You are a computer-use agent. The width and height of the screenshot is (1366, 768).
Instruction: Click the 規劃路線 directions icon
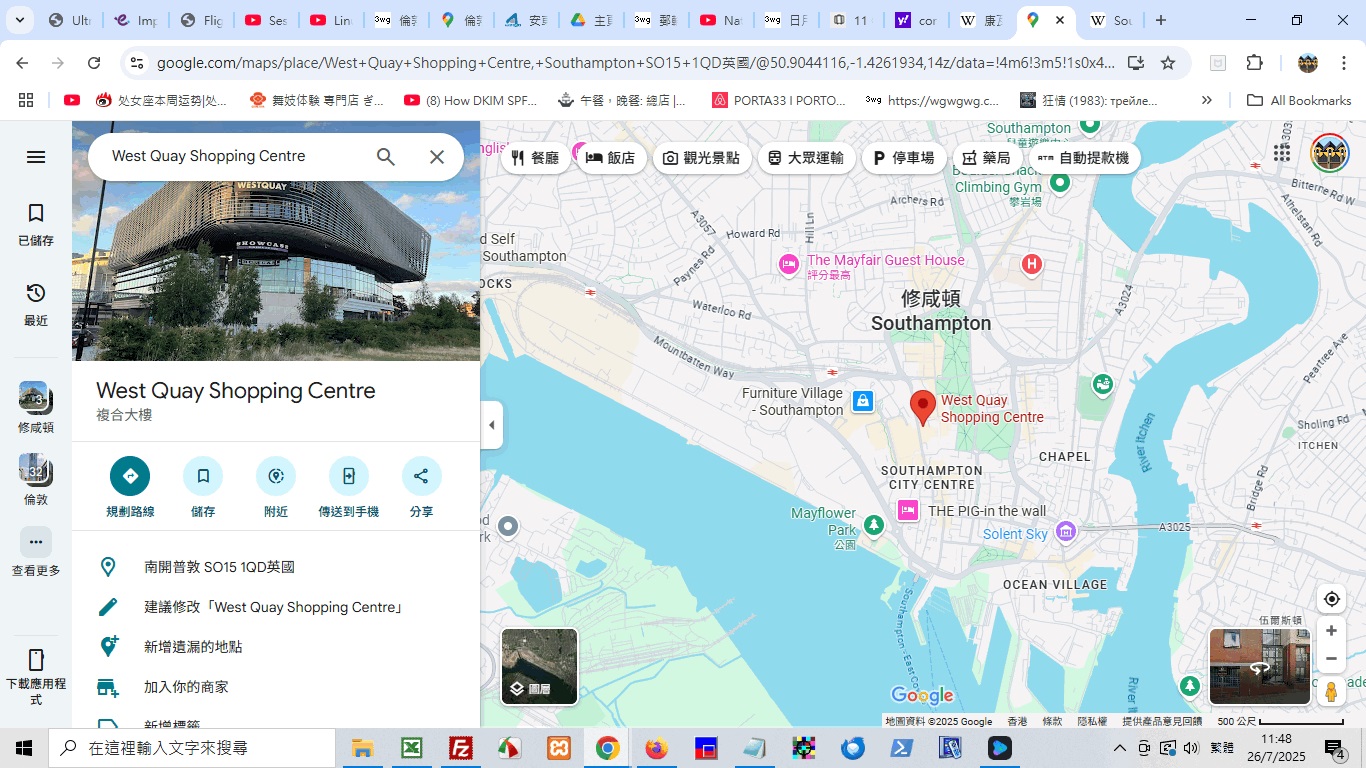(x=130, y=476)
